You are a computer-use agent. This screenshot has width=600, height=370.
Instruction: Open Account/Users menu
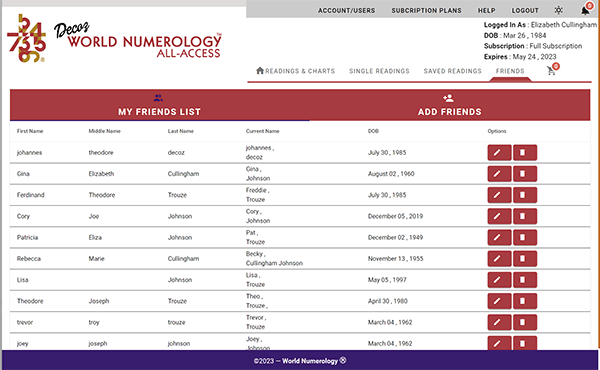coord(346,11)
